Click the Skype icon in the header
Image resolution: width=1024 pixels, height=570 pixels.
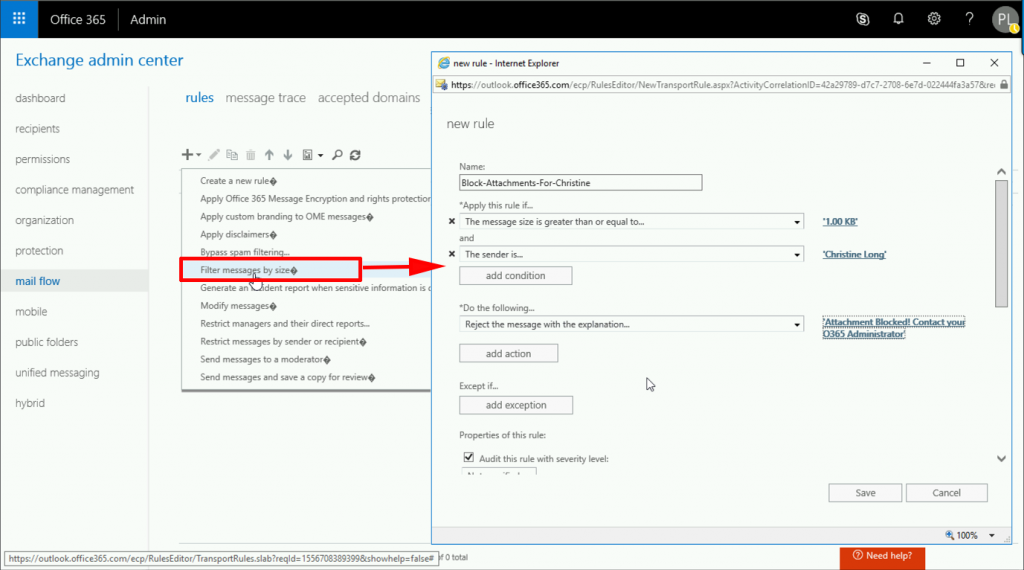863,19
